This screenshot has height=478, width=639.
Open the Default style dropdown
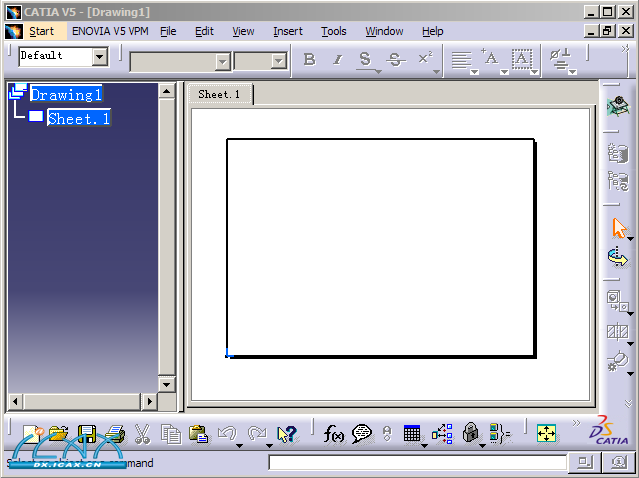100,57
